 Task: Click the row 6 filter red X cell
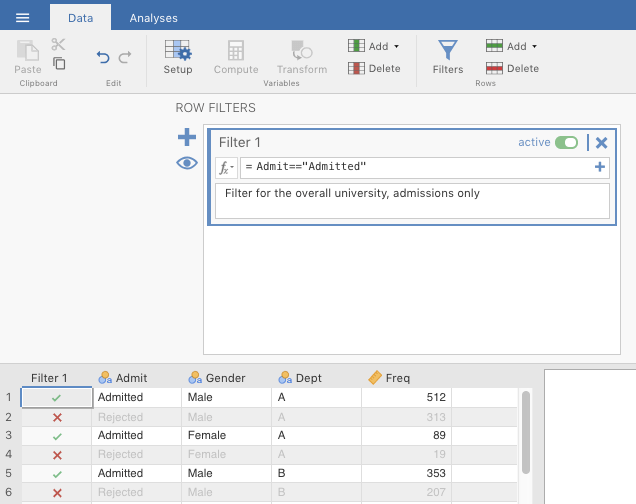point(57,493)
